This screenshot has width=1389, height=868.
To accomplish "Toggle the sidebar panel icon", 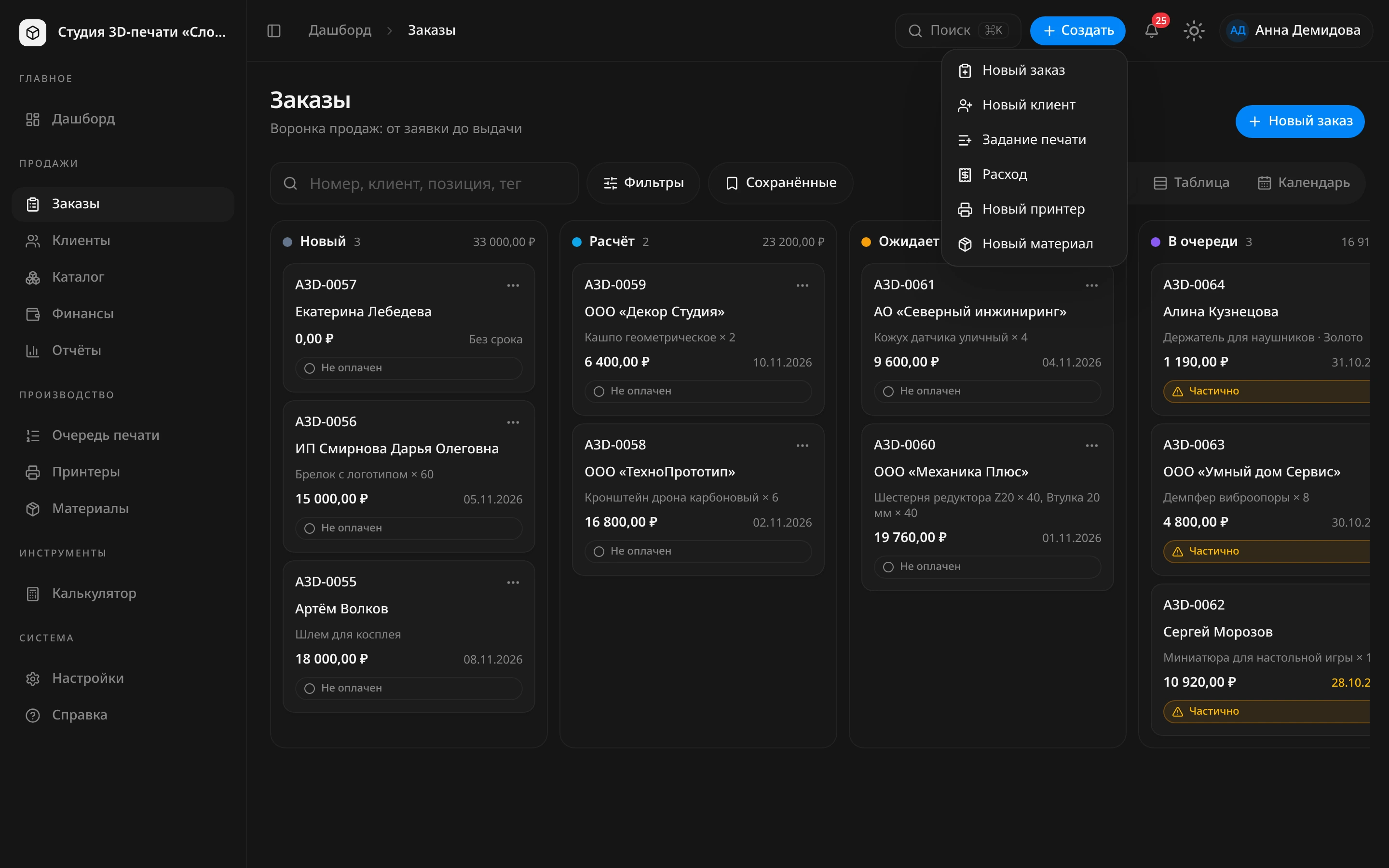I will coord(274,30).
